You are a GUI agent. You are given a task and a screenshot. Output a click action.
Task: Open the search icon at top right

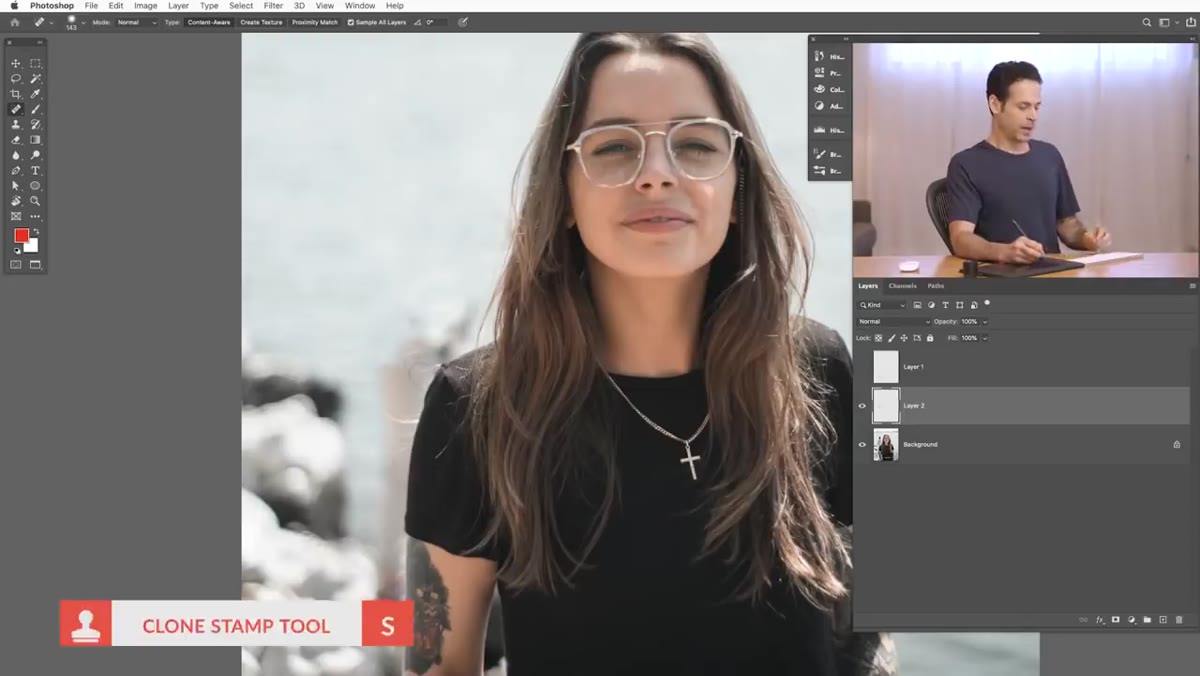(x=1147, y=22)
